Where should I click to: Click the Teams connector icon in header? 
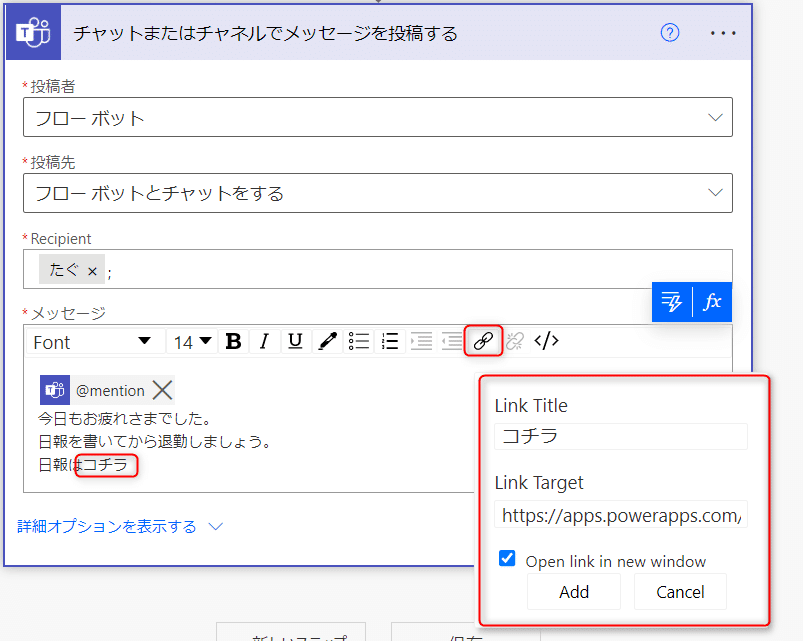click(33, 32)
